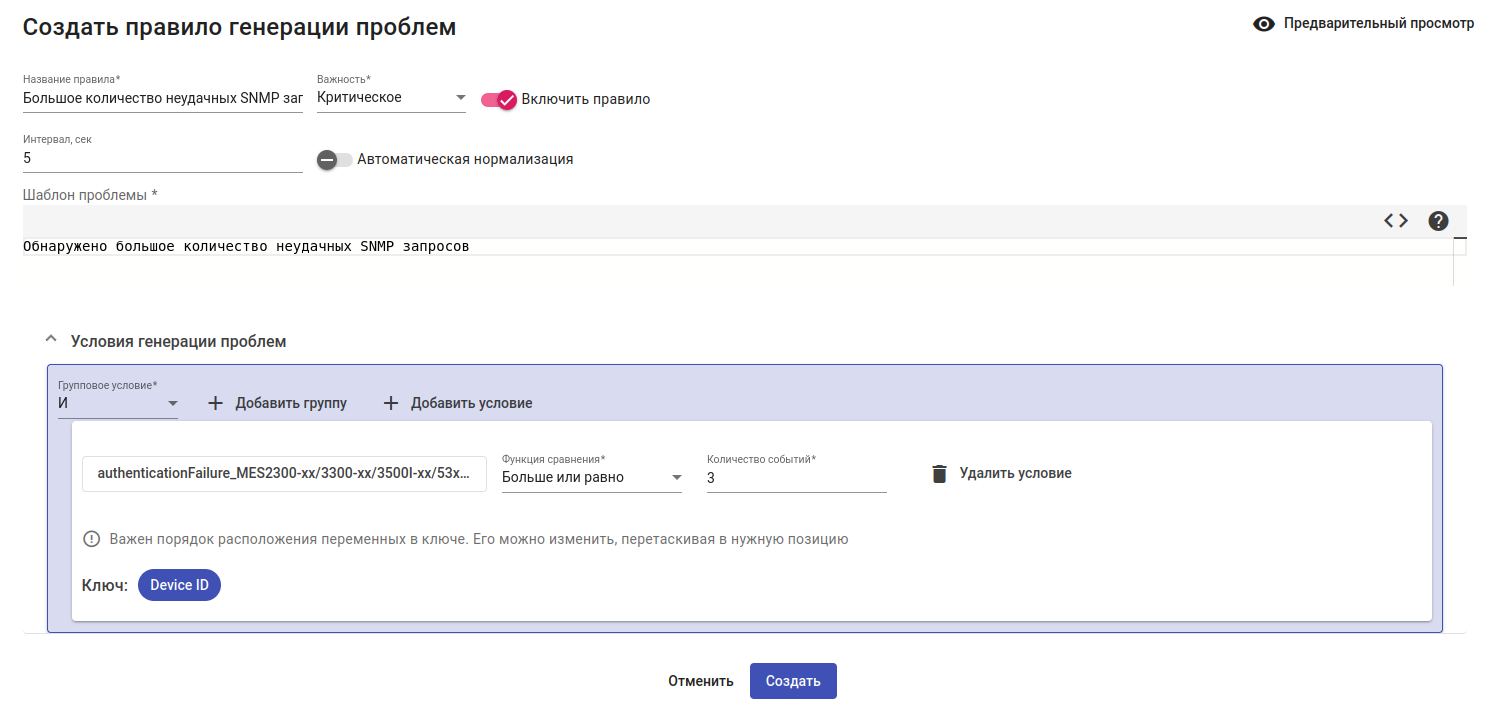Click the eye icon for preview
Image resolution: width=1490 pixels, height=706 pixels.
pyautogui.click(x=1265, y=24)
